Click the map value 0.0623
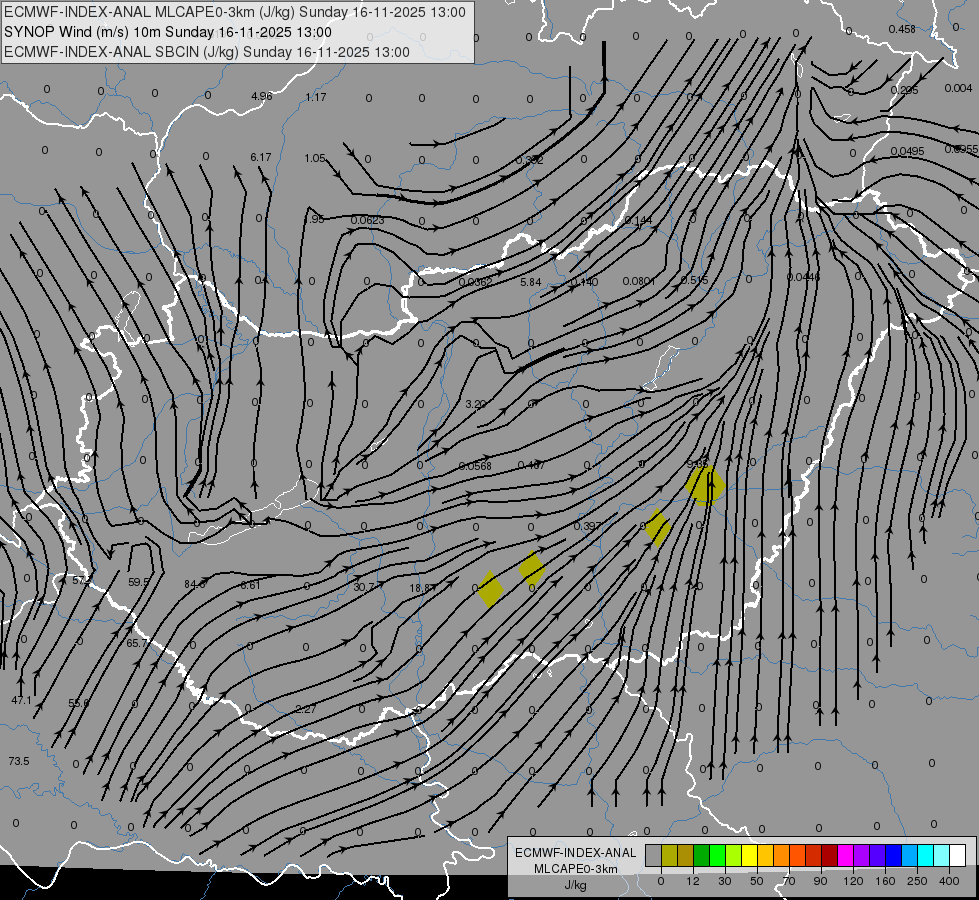This screenshot has width=979, height=900. tap(368, 220)
